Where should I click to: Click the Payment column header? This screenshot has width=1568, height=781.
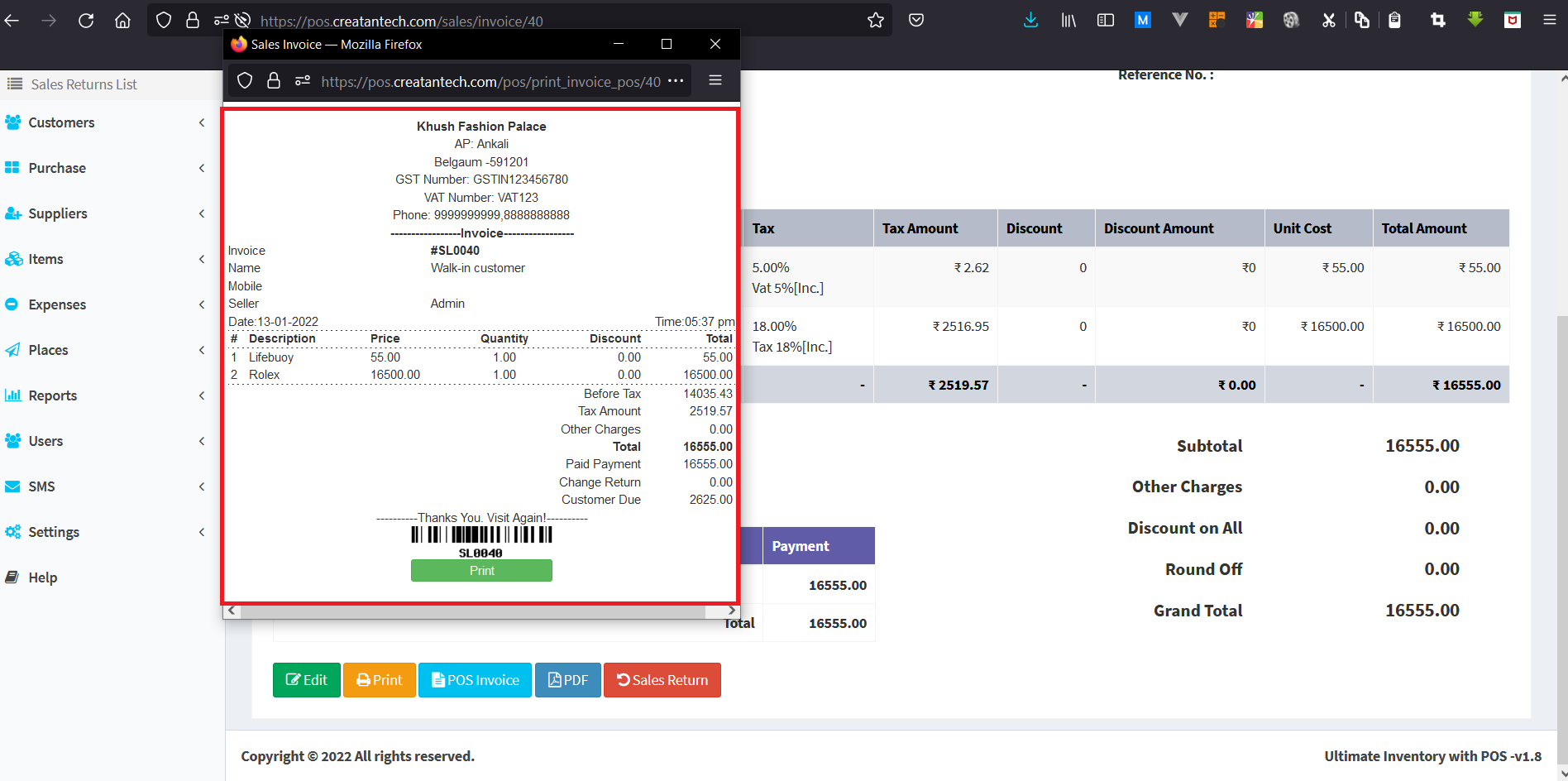tap(819, 546)
